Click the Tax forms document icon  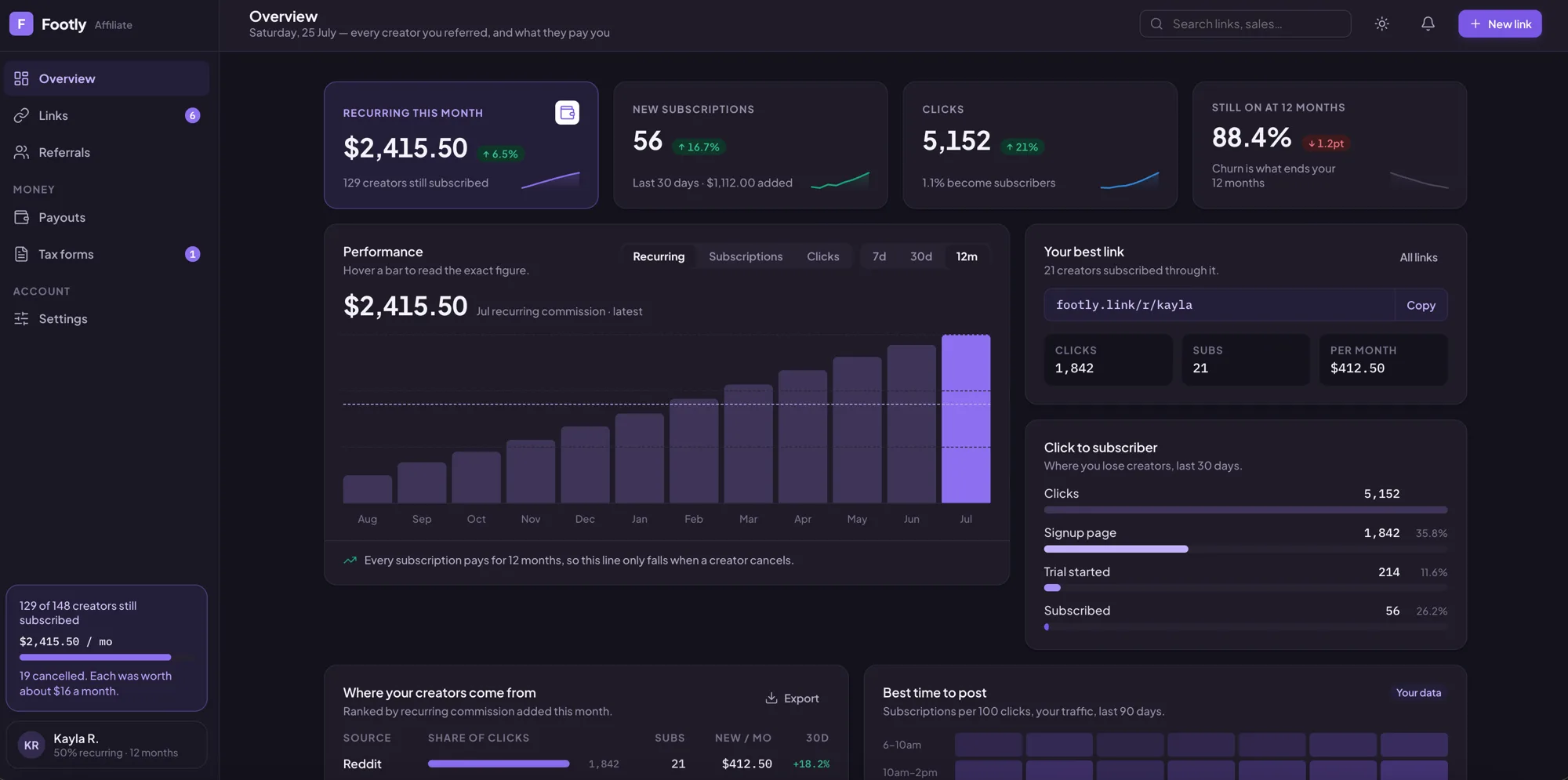[21, 254]
